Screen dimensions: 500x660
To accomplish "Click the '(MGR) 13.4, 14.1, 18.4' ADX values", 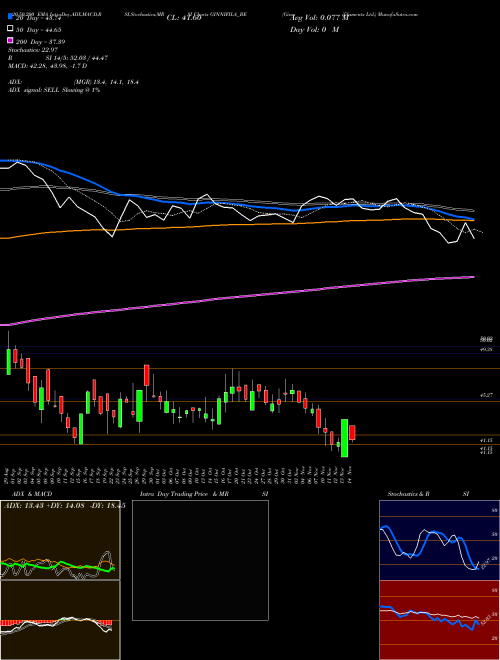I will (106, 82).
